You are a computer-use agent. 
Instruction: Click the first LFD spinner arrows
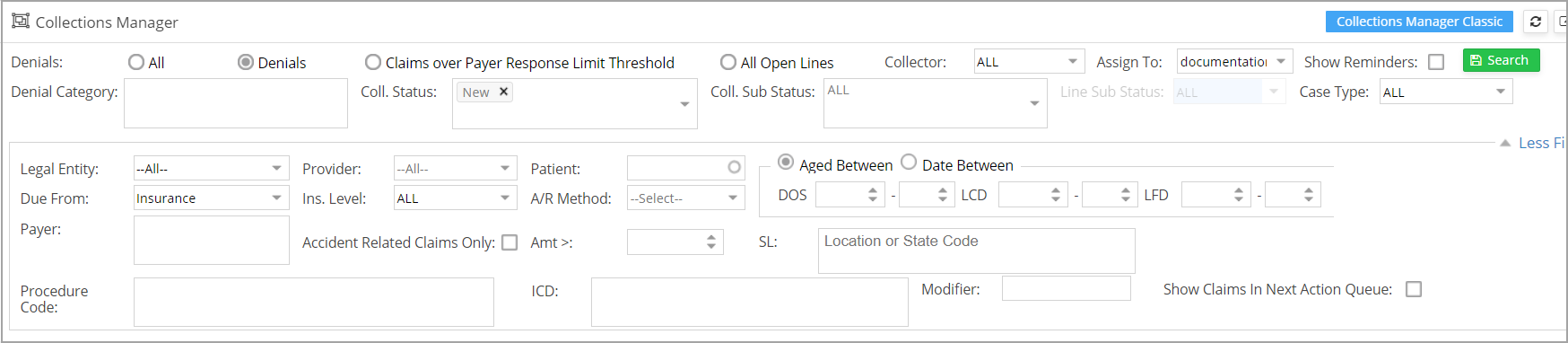(1239, 194)
